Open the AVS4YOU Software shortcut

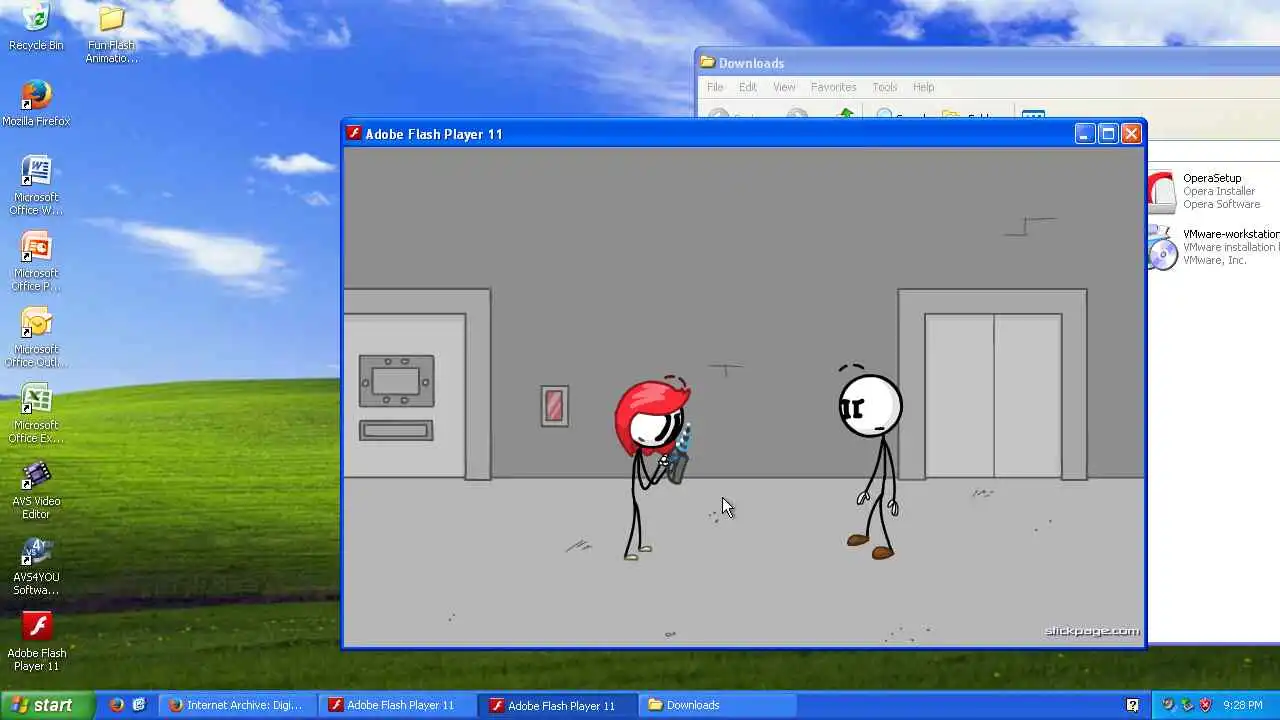click(x=36, y=566)
